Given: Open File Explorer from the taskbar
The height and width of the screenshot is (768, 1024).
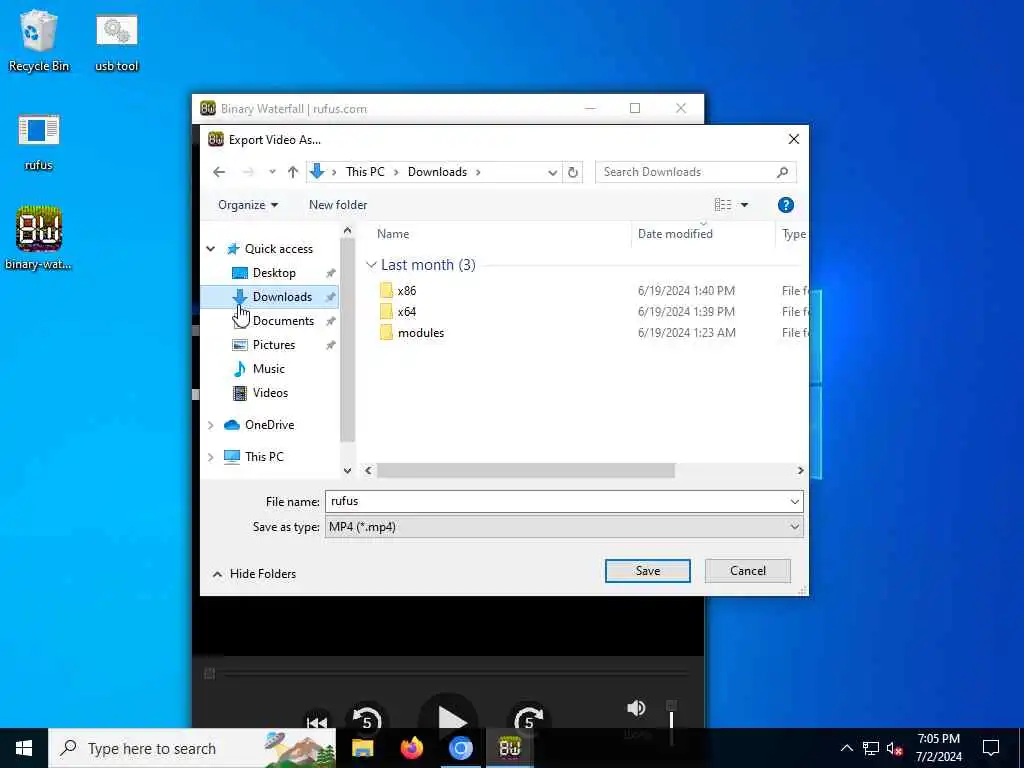Looking at the screenshot, I should [362, 748].
